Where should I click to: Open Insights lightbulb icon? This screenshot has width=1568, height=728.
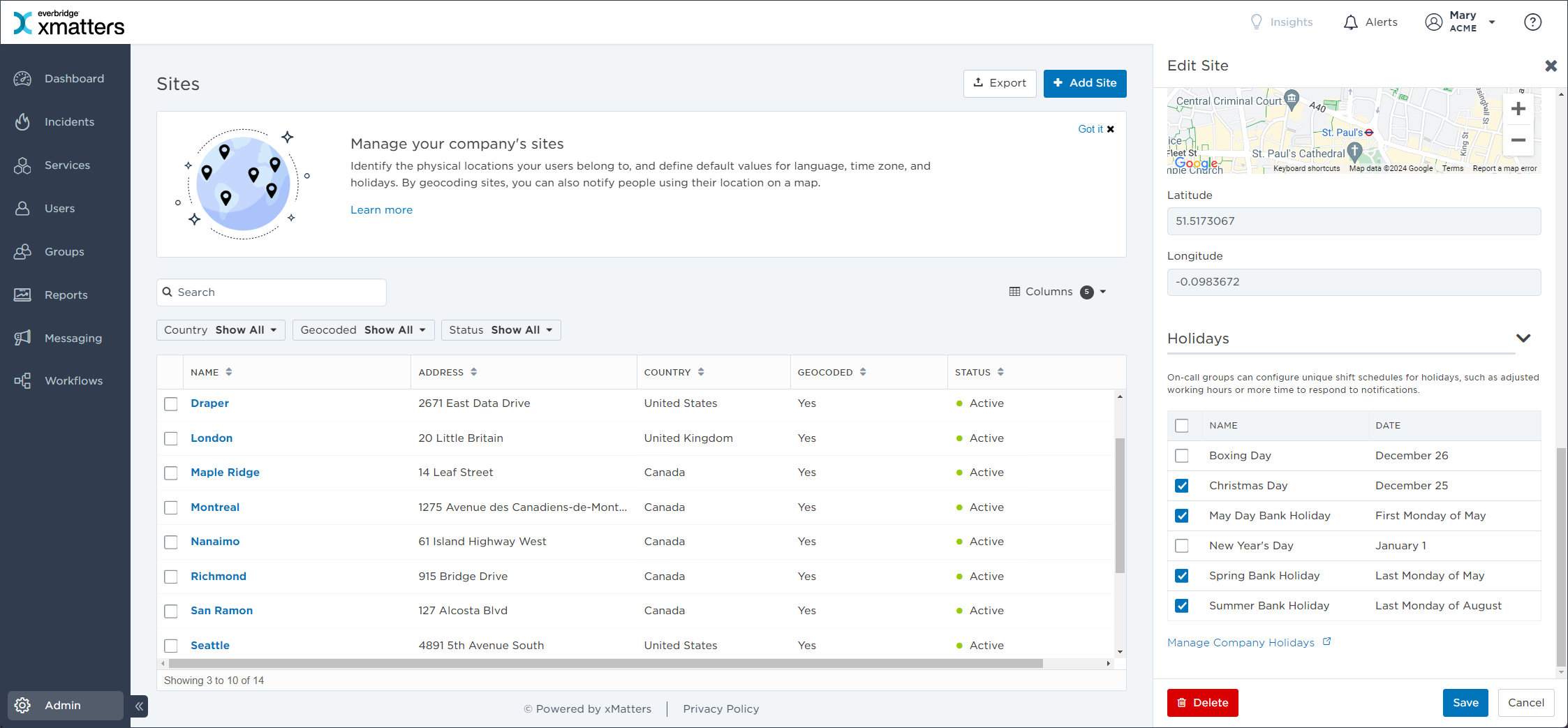[1257, 22]
